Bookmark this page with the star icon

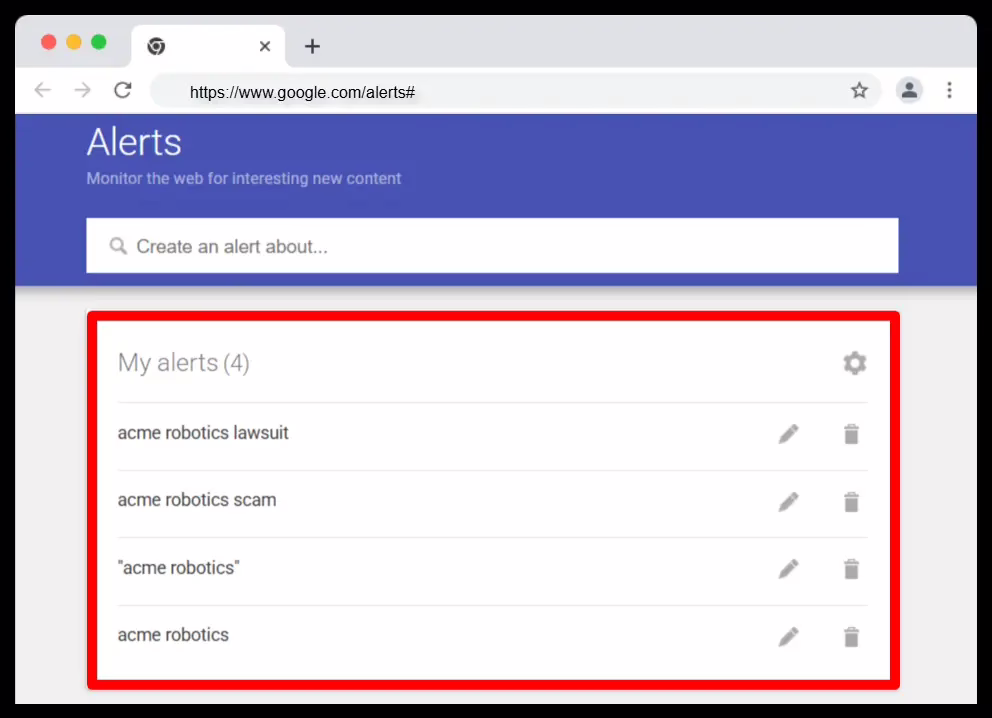pos(859,90)
